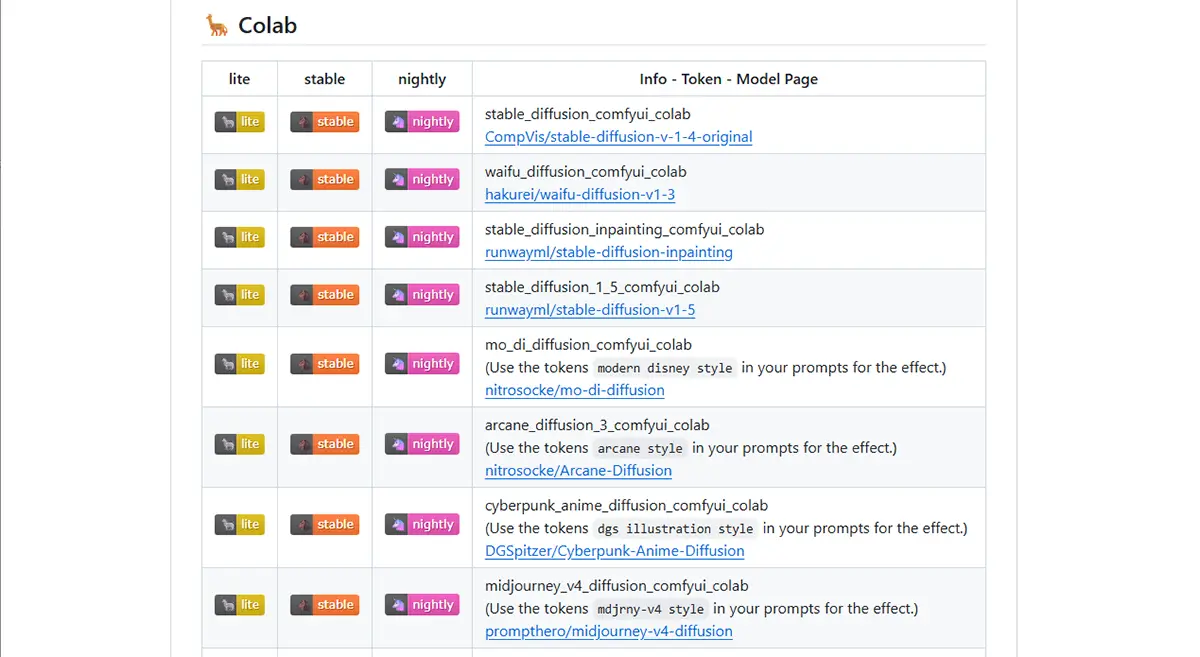The height and width of the screenshot is (657, 1200).
Task: Open the lite badge for stable_diffusion_comfyui_colab
Action: click(x=240, y=122)
